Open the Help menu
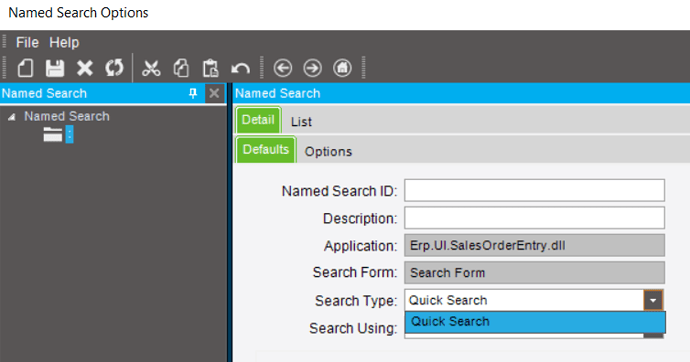Image resolution: width=690 pixels, height=362 pixels. point(64,43)
